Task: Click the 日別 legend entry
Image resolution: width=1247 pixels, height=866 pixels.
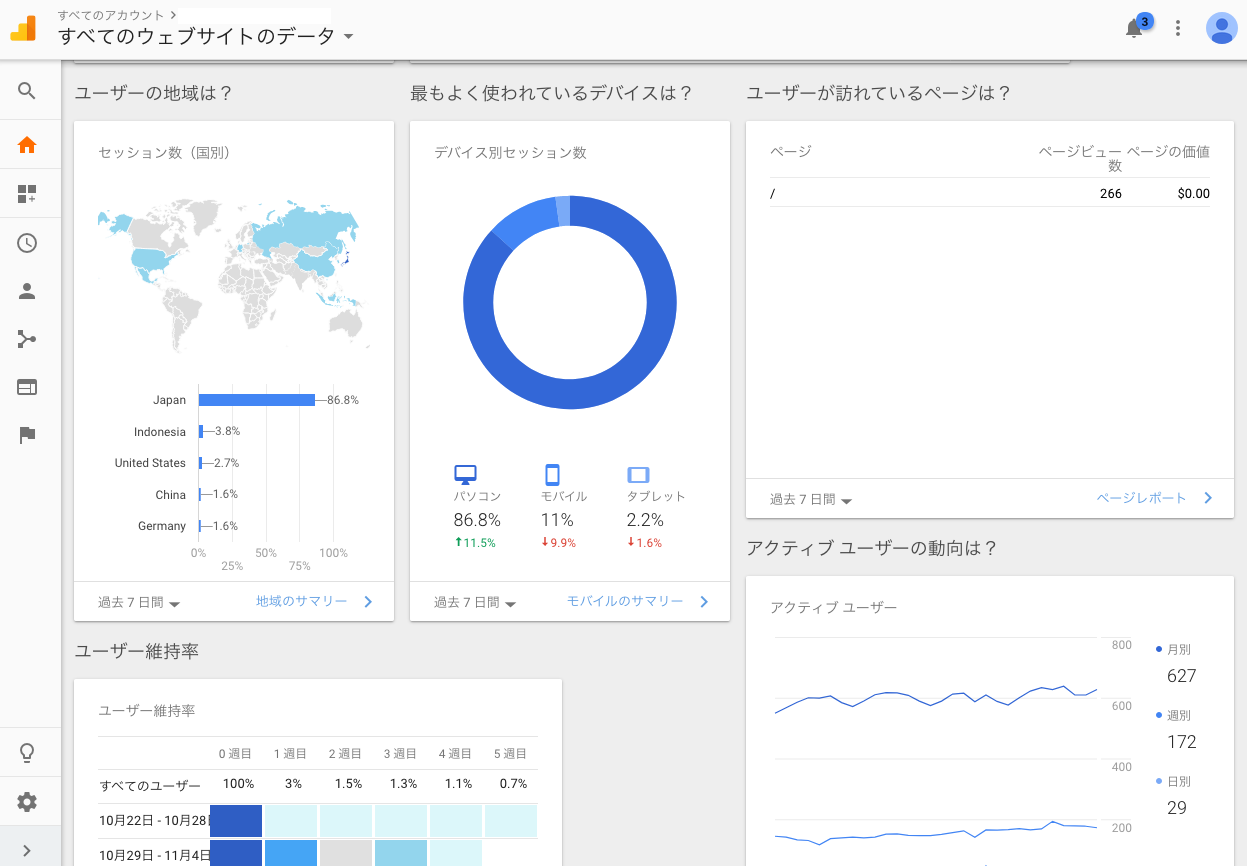Action: [x=1173, y=781]
